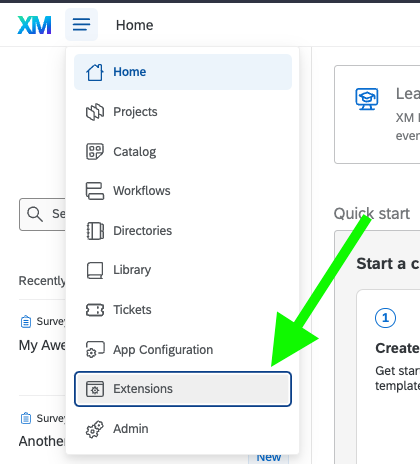420x464 pixels.
Task: Toggle the hamburger navigation menu
Action: (81, 25)
